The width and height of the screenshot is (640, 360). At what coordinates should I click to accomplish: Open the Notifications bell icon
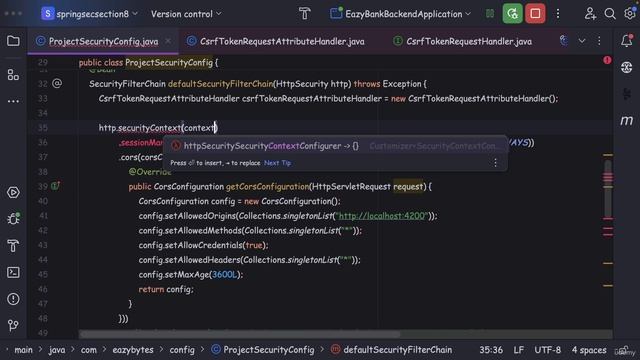click(x=627, y=40)
